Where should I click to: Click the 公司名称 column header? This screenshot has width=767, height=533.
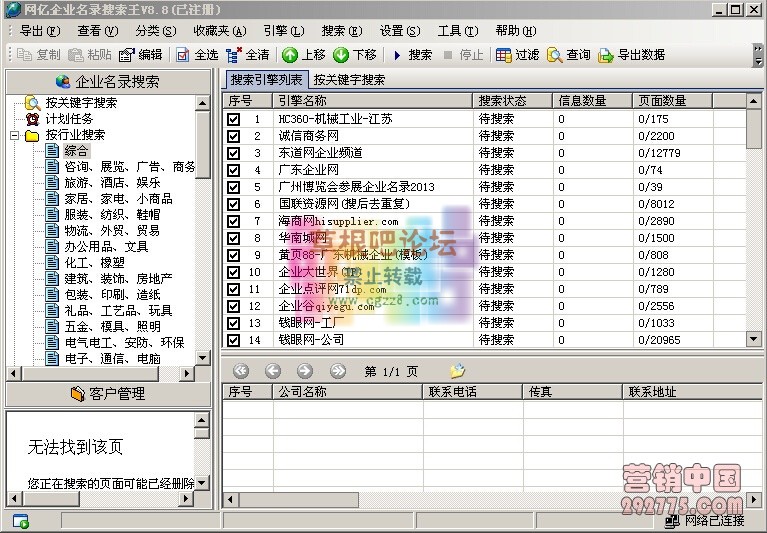click(347, 392)
